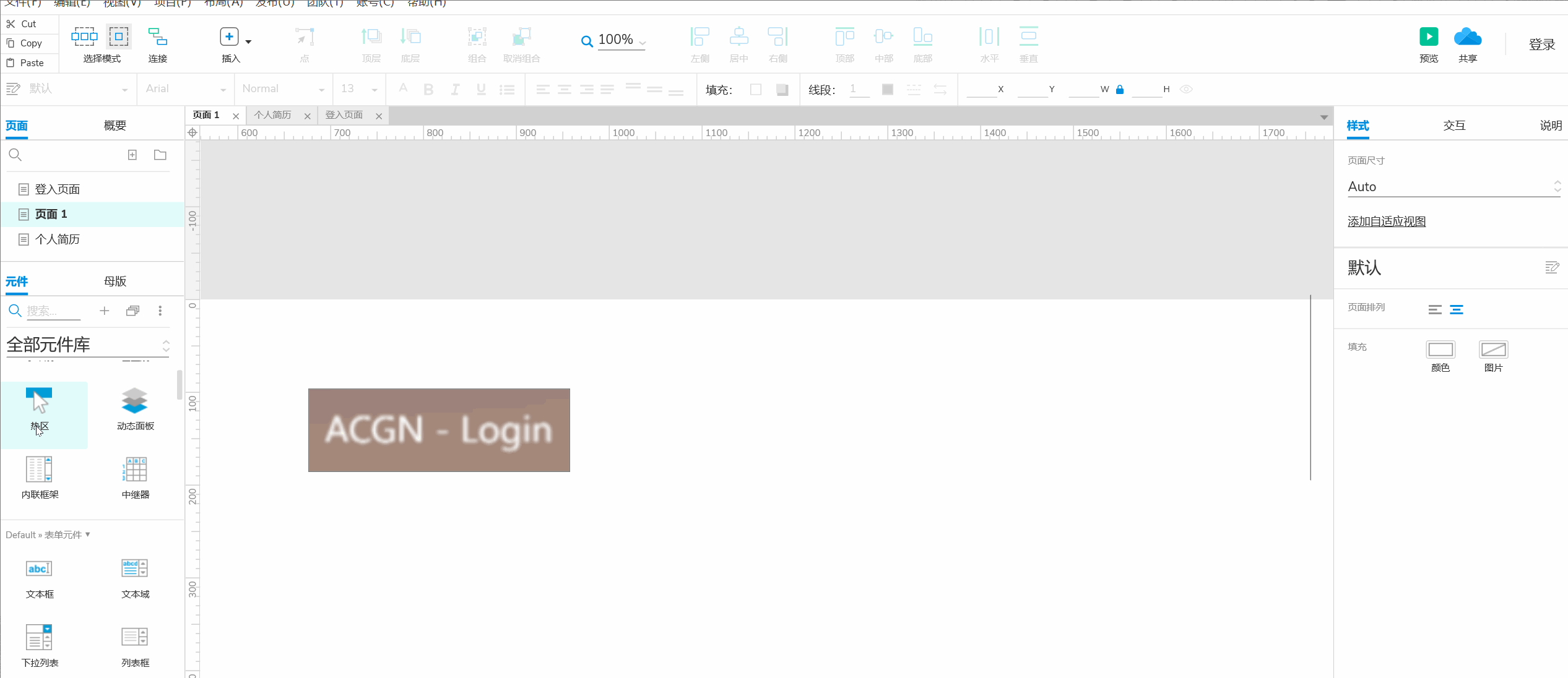Toggle bold formatting
Image resolution: width=1568 pixels, height=678 pixels.
(428, 90)
